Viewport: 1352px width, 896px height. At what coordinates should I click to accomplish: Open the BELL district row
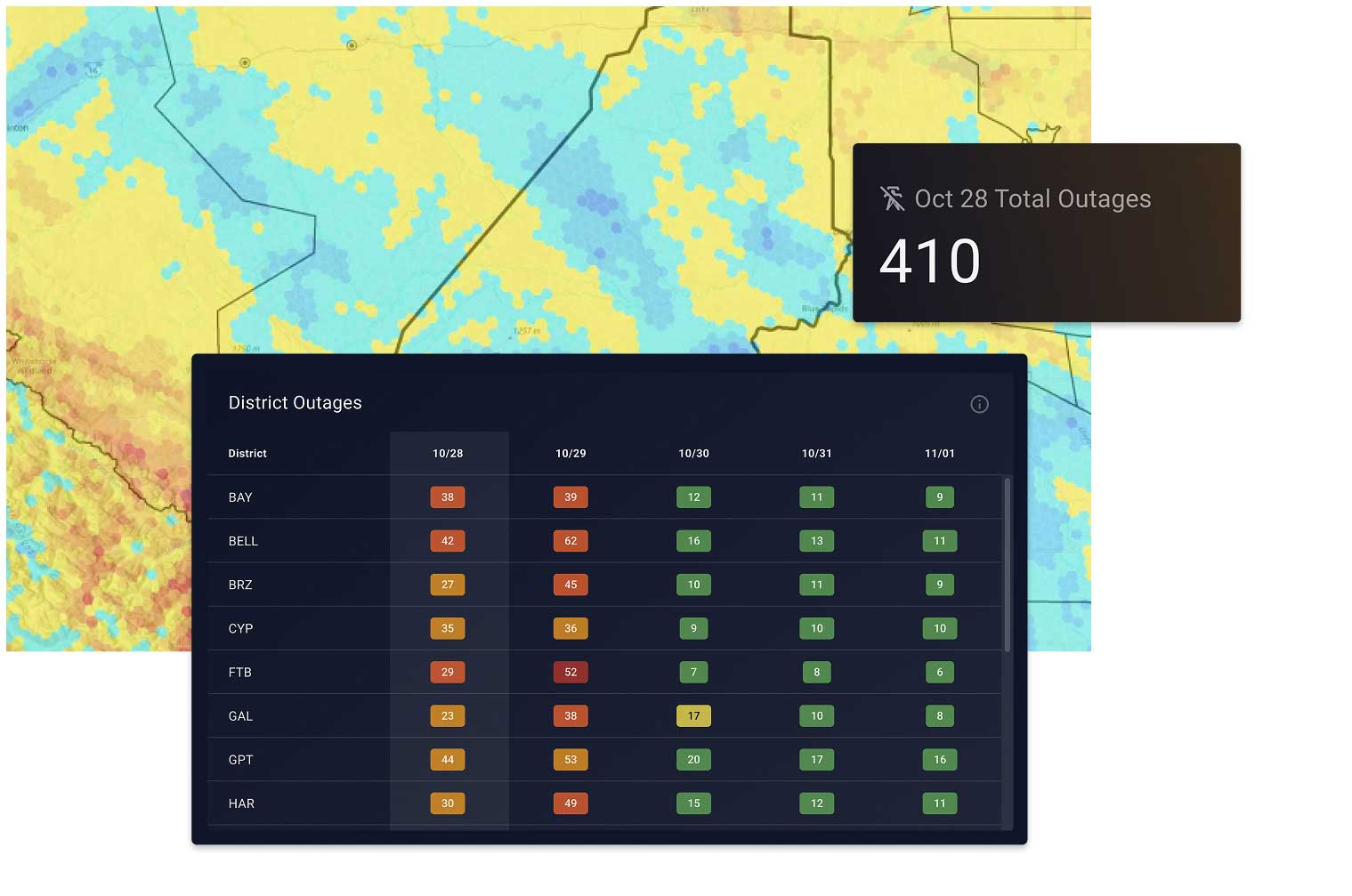pyautogui.click(x=243, y=541)
